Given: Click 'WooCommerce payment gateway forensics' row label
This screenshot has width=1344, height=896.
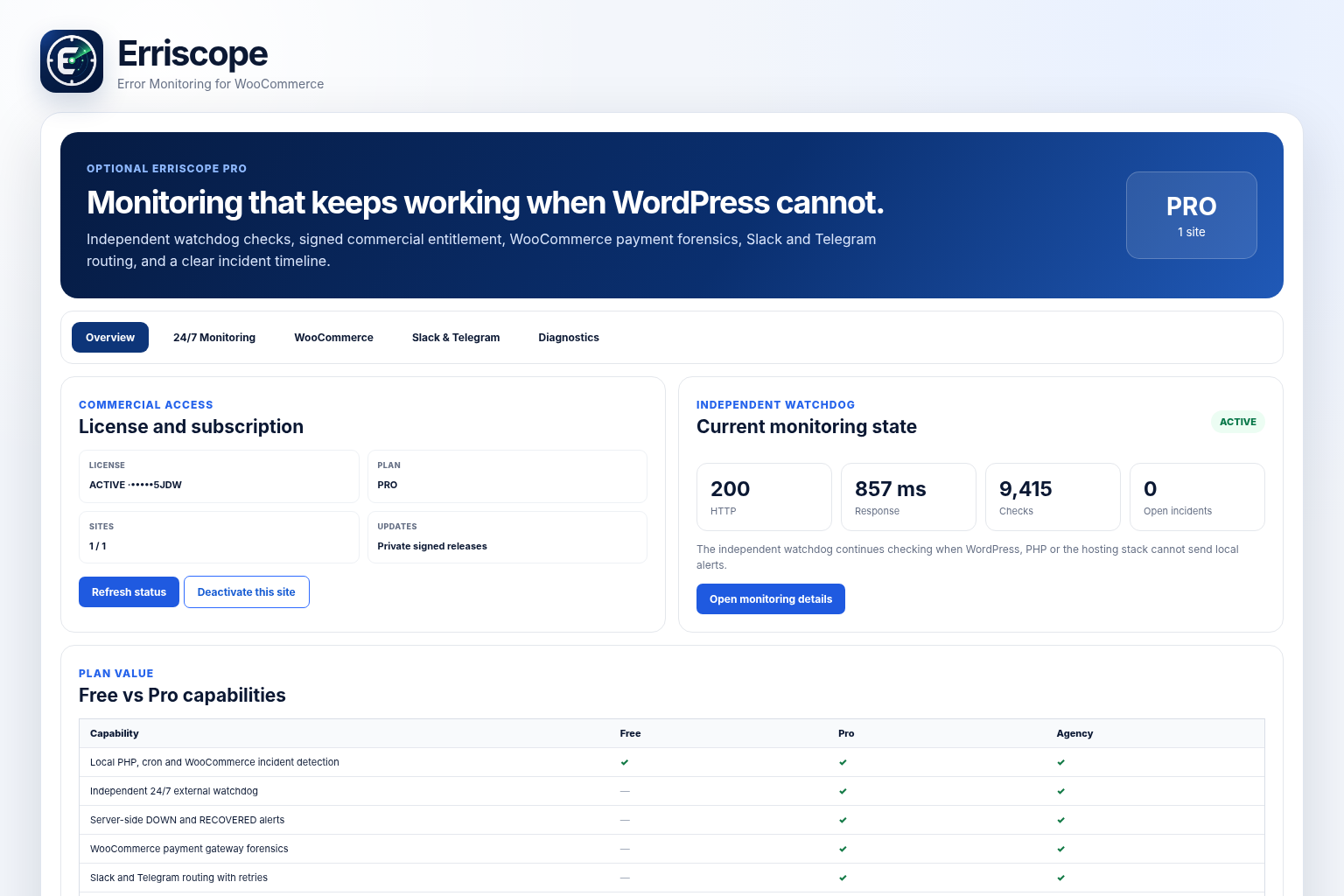Looking at the screenshot, I should 189,849.
